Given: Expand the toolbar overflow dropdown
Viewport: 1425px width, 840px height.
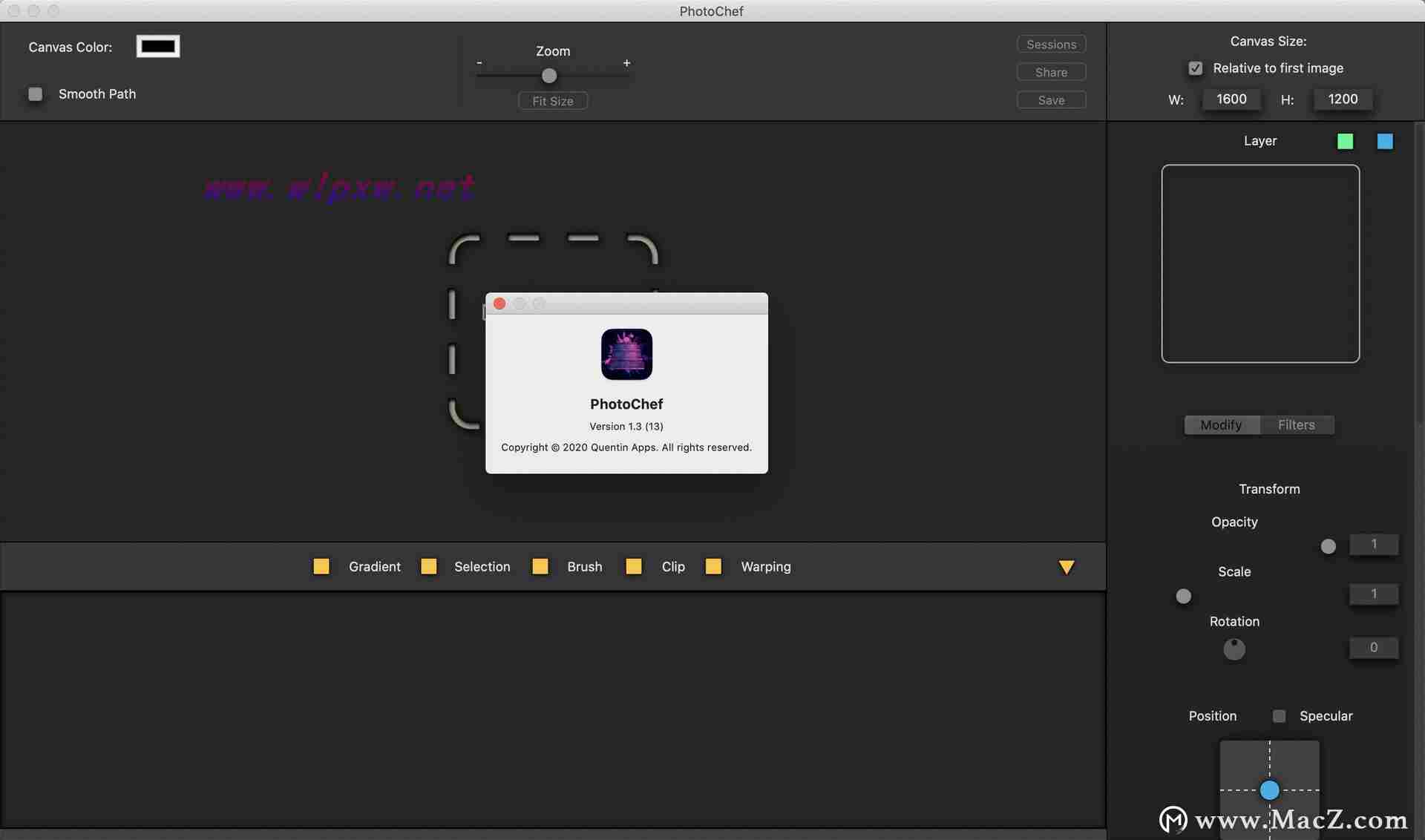Looking at the screenshot, I should click(x=1067, y=566).
